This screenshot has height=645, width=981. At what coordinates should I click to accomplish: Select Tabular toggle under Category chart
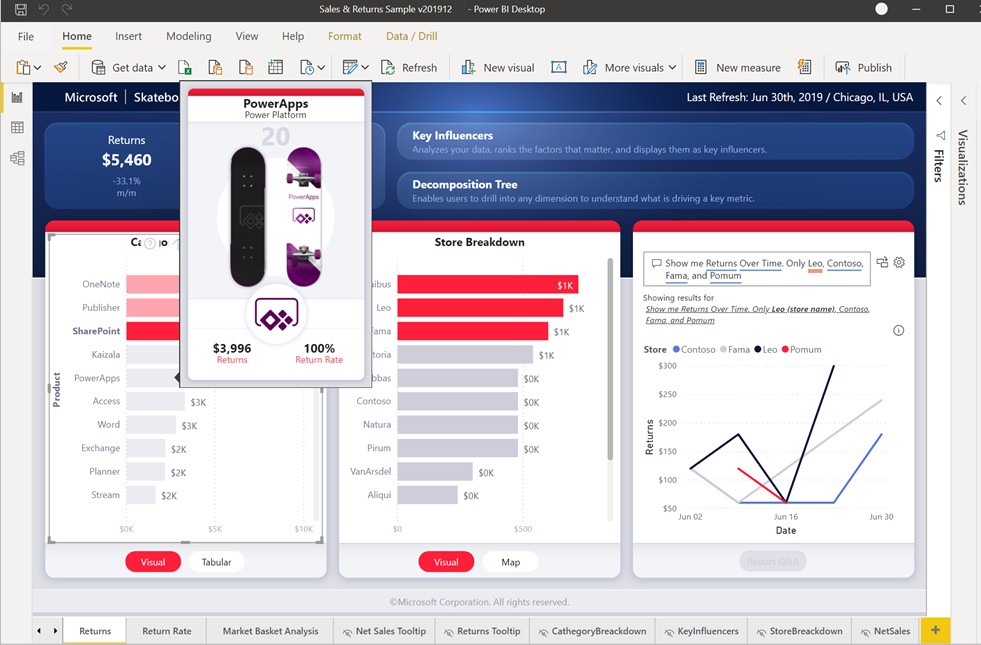pyautogui.click(x=216, y=562)
